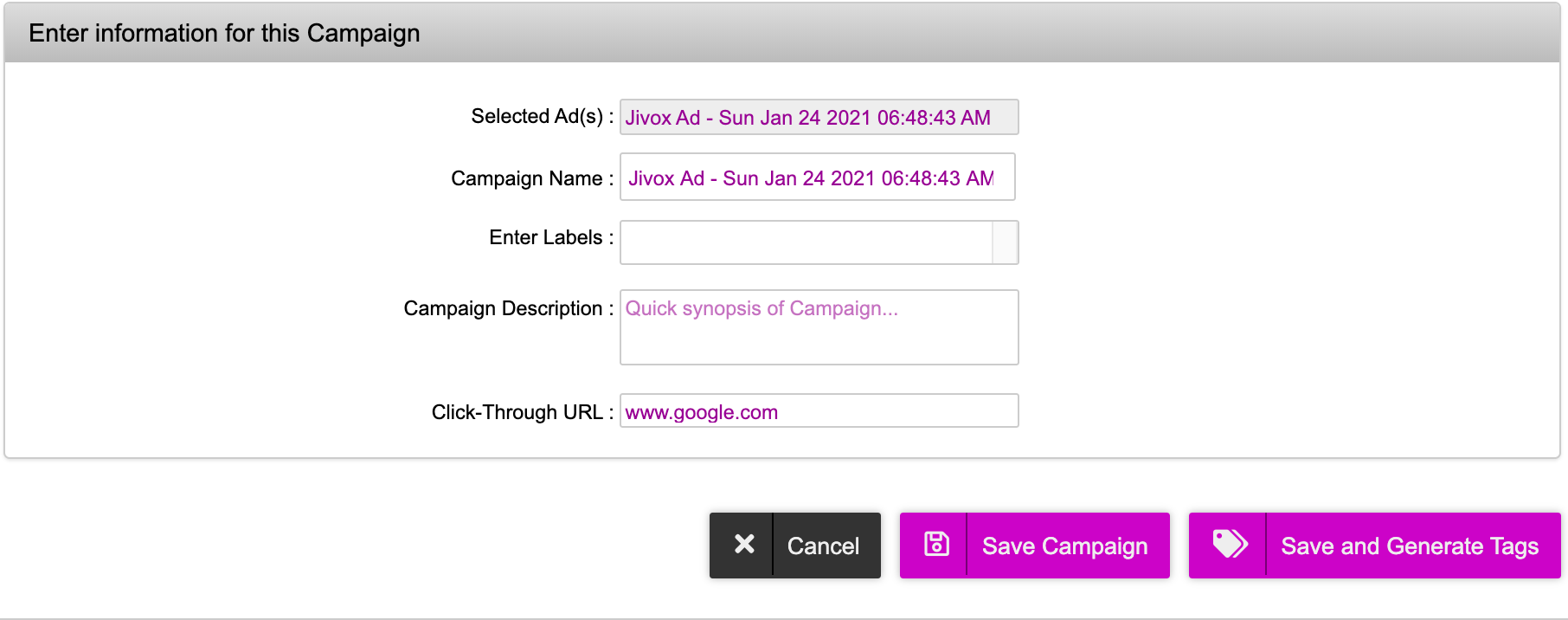
Task: Focus the Campaign Name input field
Action: (817, 178)
